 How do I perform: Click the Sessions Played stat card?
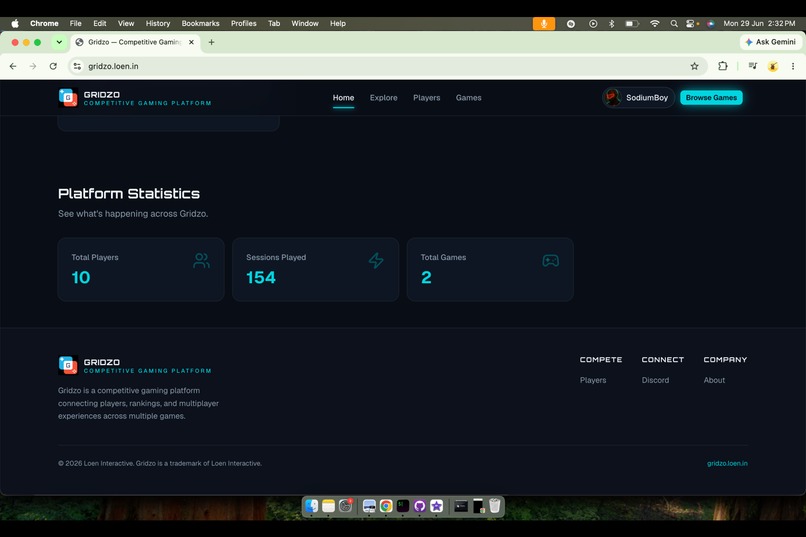click(316, 269)
